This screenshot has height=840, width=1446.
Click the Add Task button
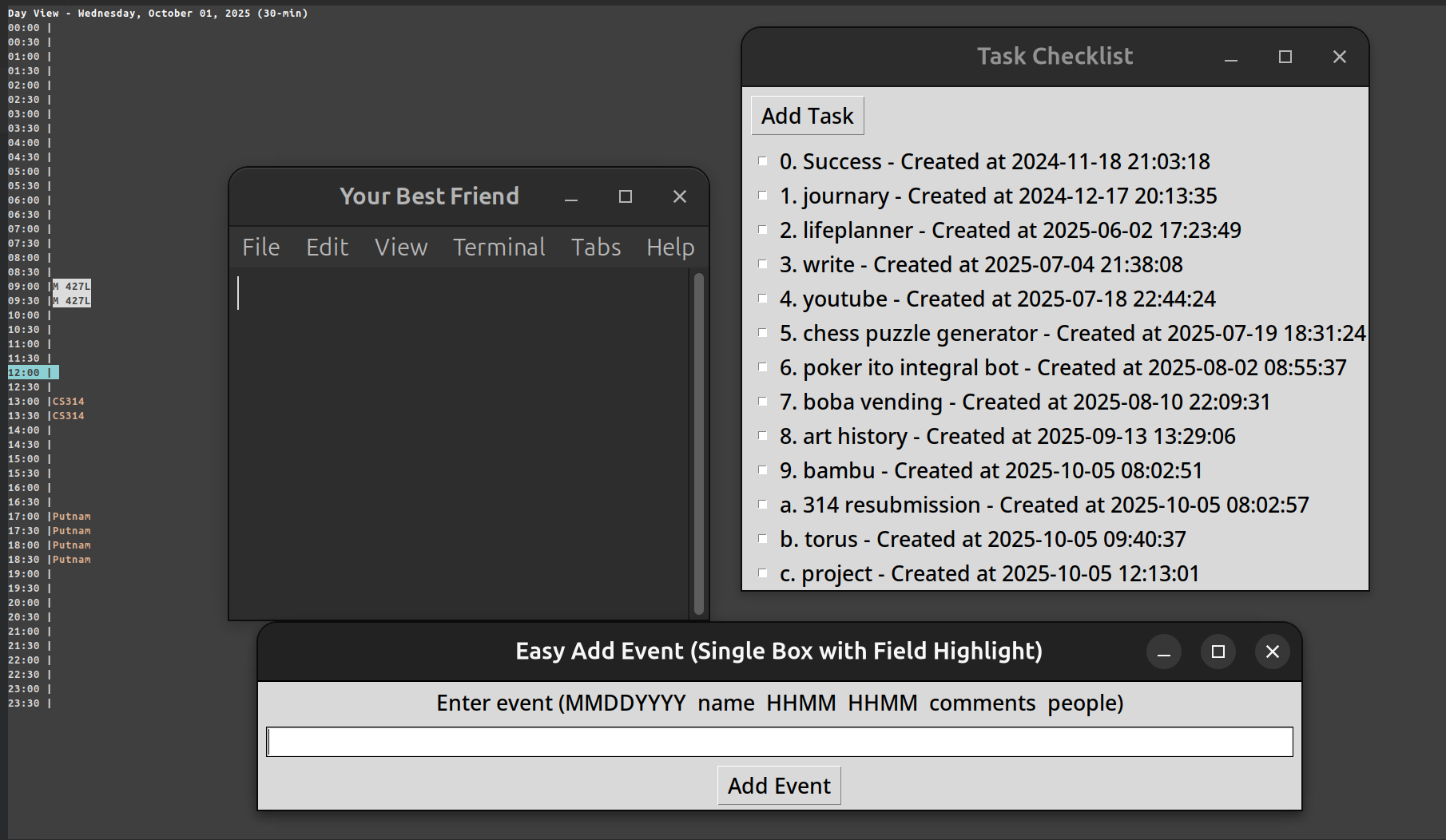(808, 116)
